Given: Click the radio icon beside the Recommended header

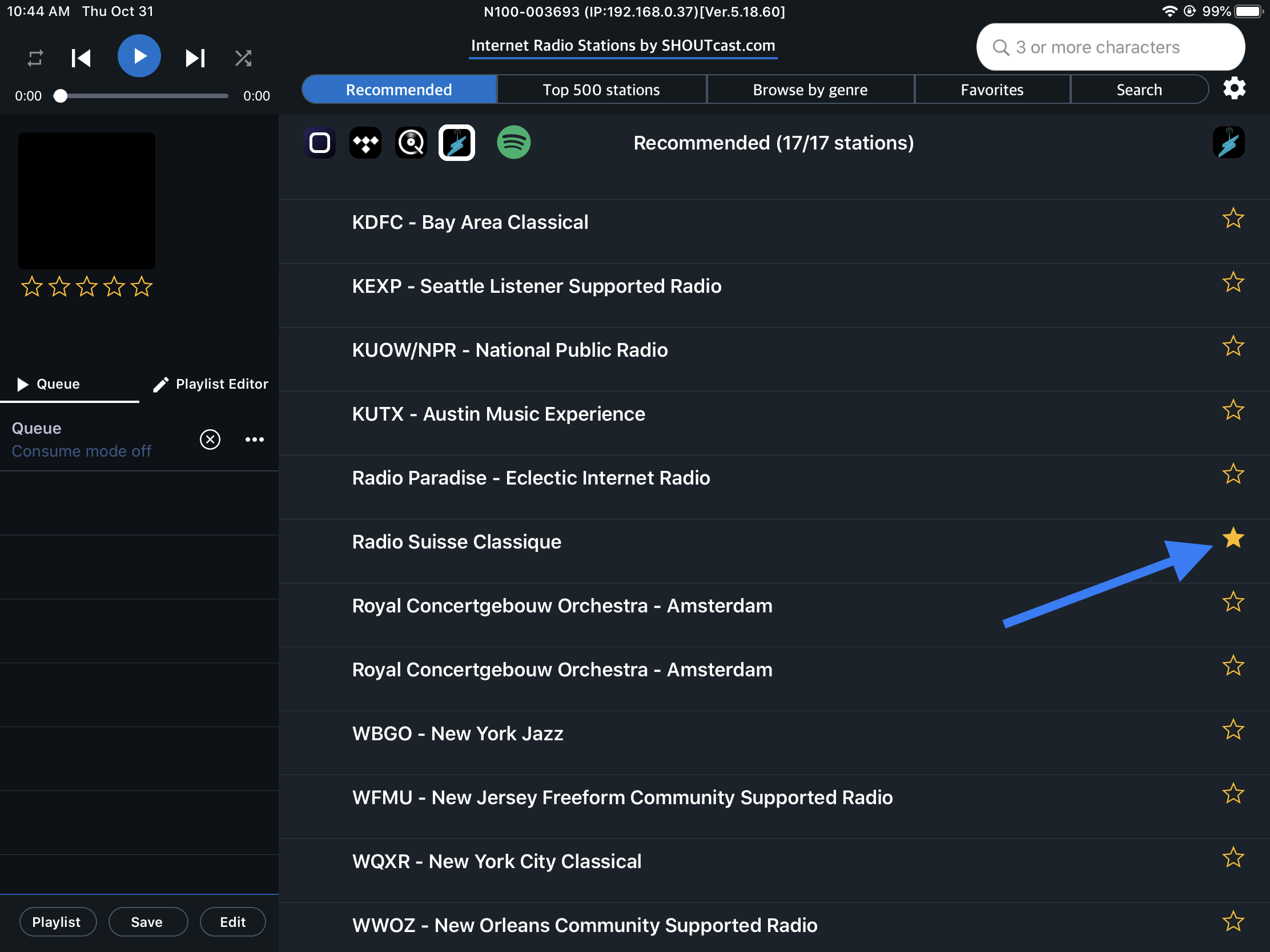Looking at the screenshot, I should pos(1228,142).
